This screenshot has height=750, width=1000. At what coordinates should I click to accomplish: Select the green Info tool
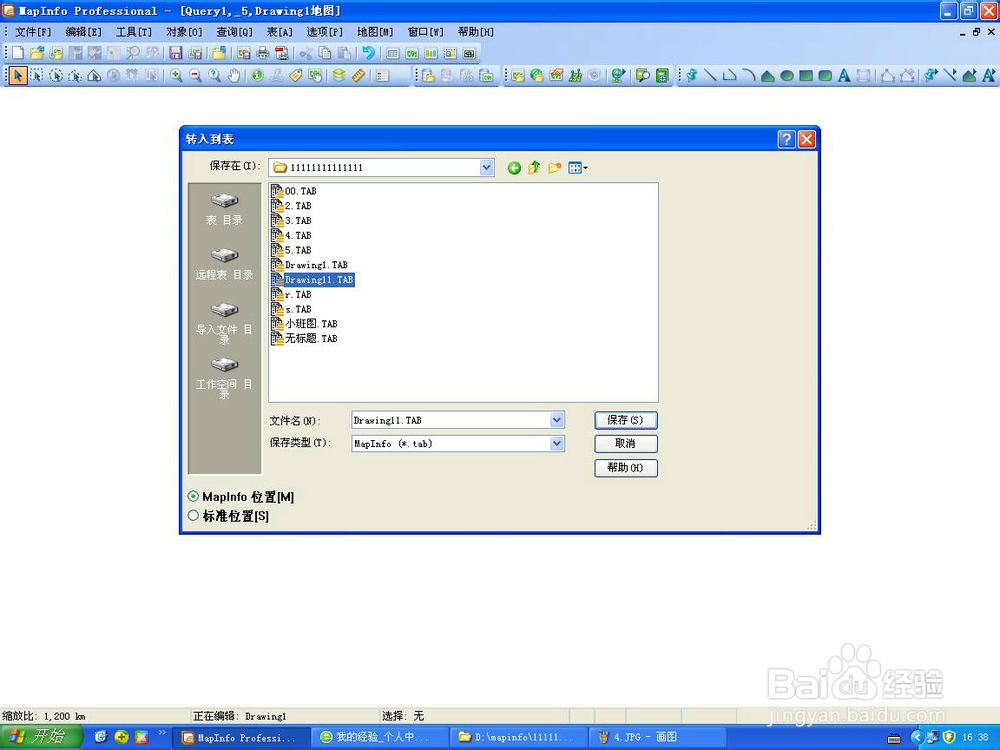point(257,75)
